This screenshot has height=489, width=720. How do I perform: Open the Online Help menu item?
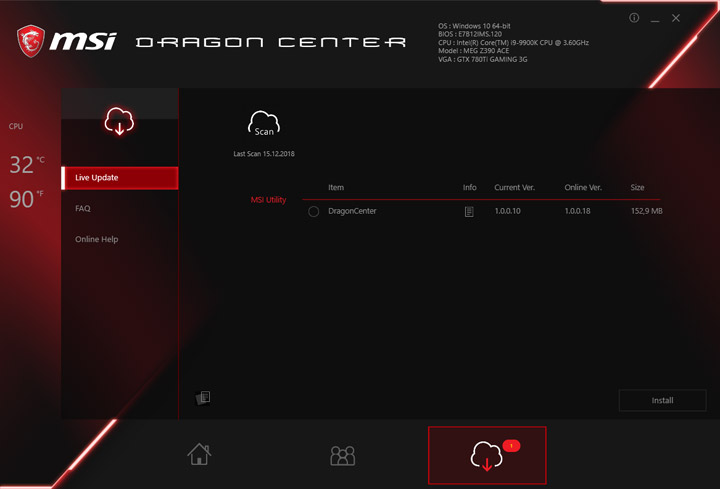coord(96,239)
